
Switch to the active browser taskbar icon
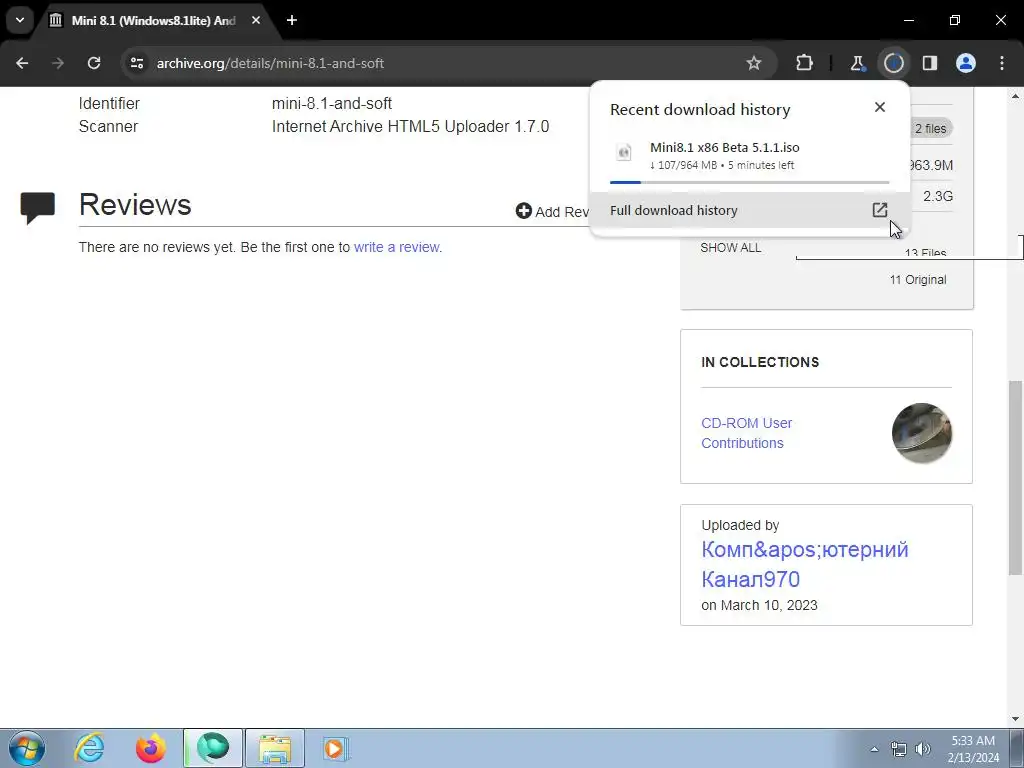pos(213,748)
